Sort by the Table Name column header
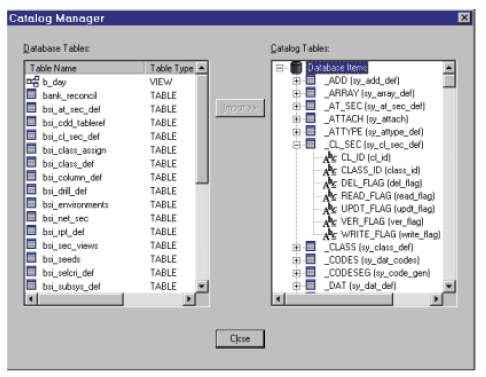 (x=85, y=68)
